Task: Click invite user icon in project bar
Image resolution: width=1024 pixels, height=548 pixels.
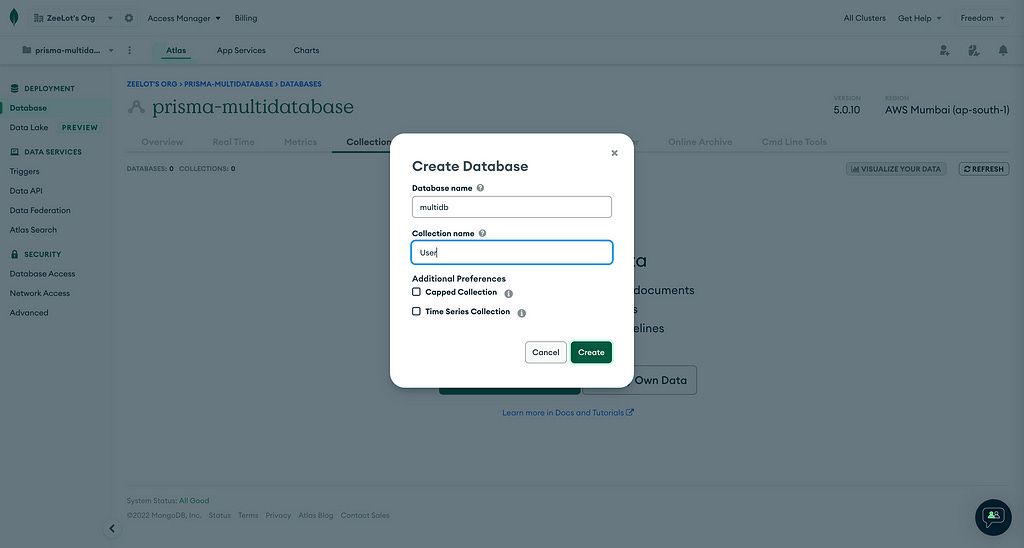Action: coord(944,50)
